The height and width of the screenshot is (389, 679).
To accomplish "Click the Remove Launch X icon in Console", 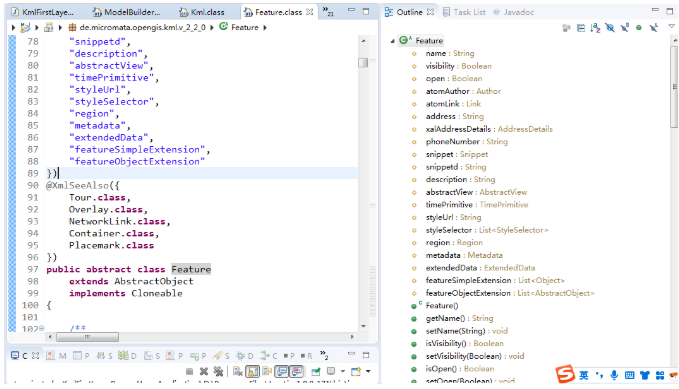I will point(204,371).
